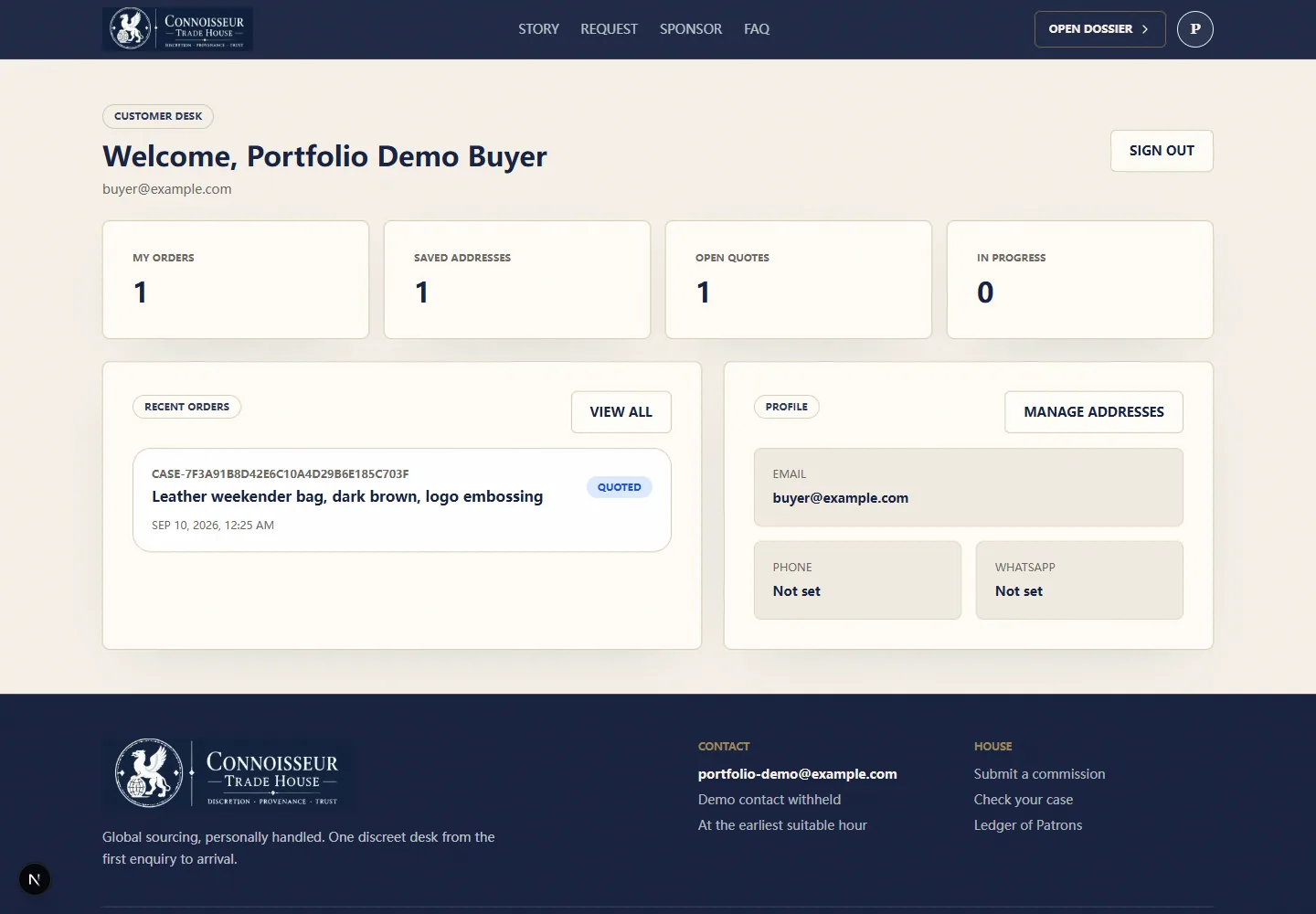1316x914 pixels.
Task: Click the Next.js N badge icon
Action: [35, 880]
